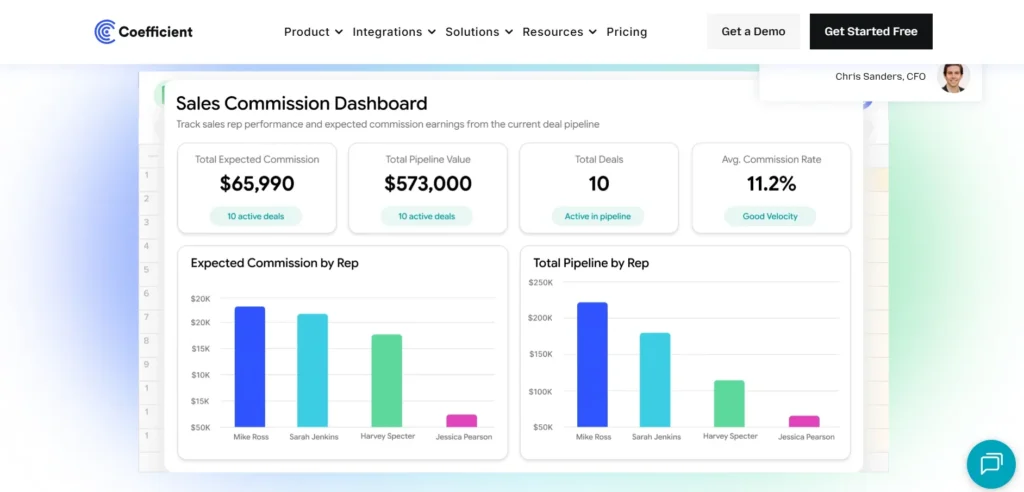Click Total Pipeline Value card label

(428, 159)
